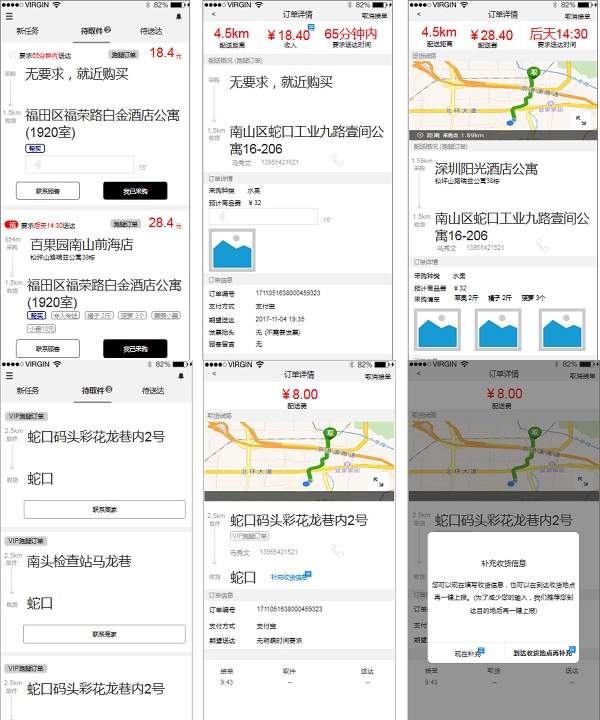Screen dimensions: 600x720
Task: Open the single product photo on 65分钟内 order
Action: click(x=232, y=249)
